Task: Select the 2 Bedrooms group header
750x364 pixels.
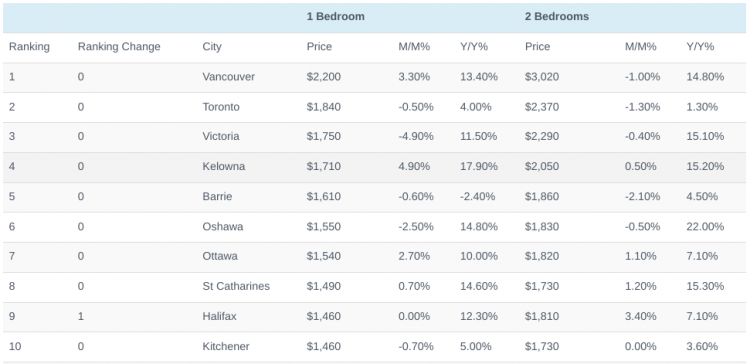Action: coord(557,16)
